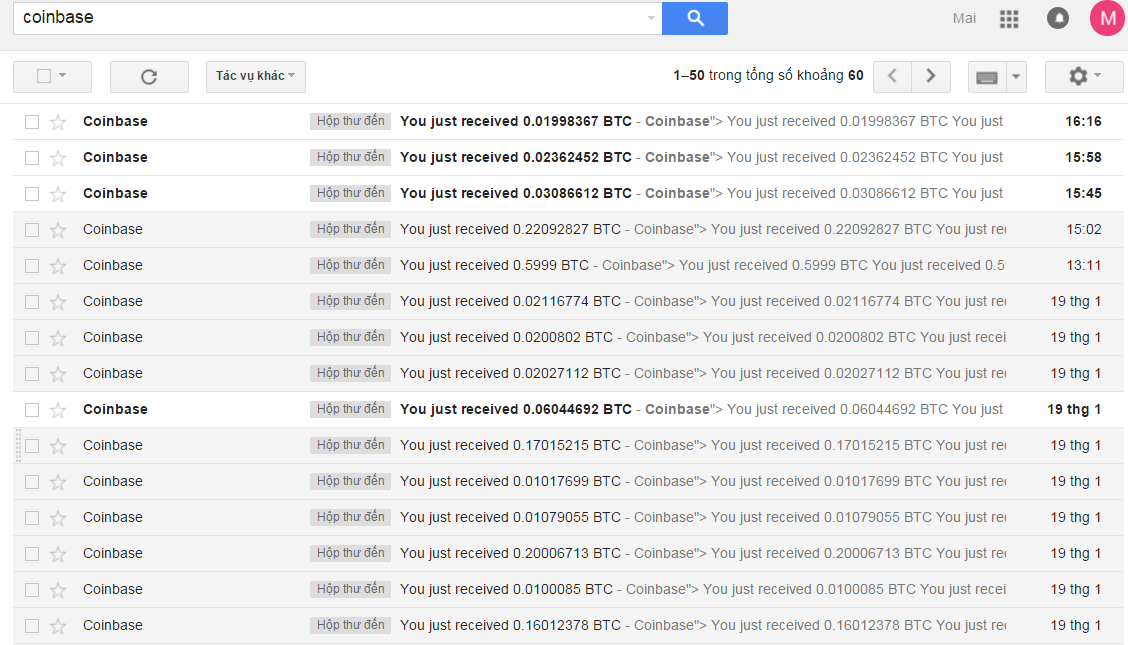Click the blue search magnifier button
1128x645 pixels.
(x=695, y=18)
